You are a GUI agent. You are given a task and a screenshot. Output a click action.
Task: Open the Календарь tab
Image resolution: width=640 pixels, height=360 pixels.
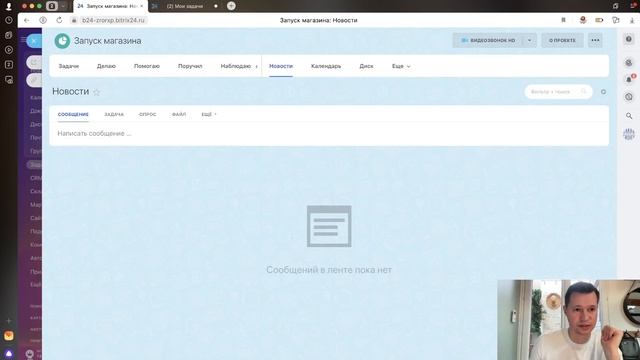pyautogui.click(x=326, y=66)
